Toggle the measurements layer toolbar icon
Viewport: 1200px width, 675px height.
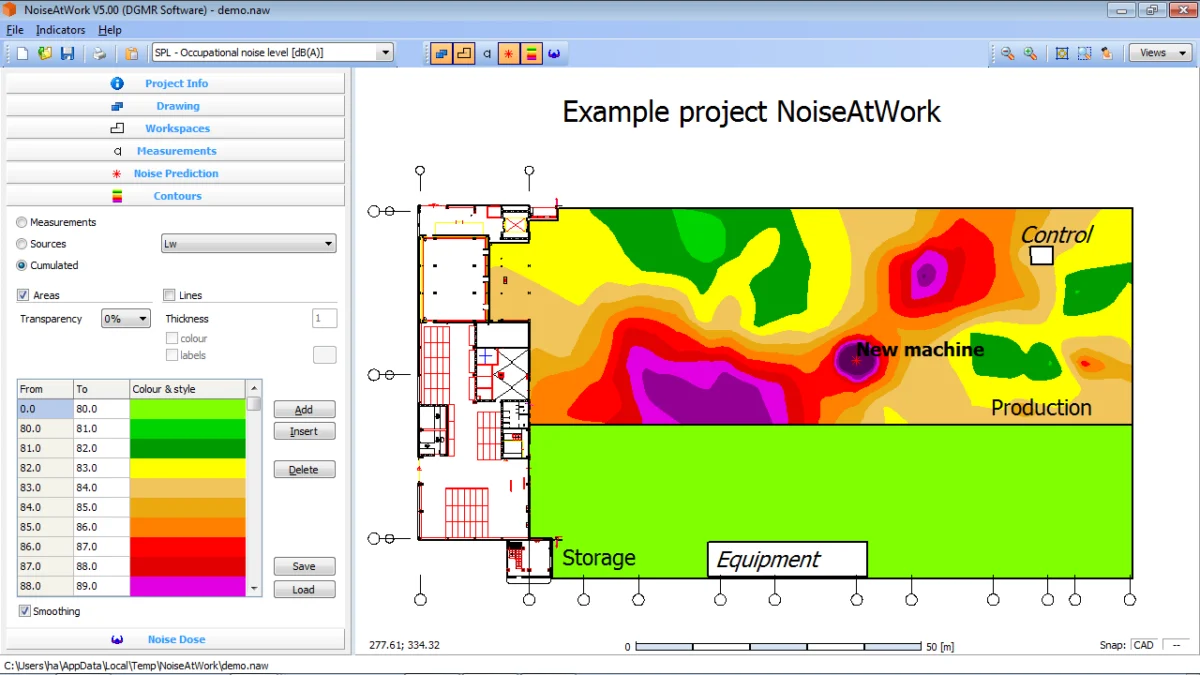[487, 53]
